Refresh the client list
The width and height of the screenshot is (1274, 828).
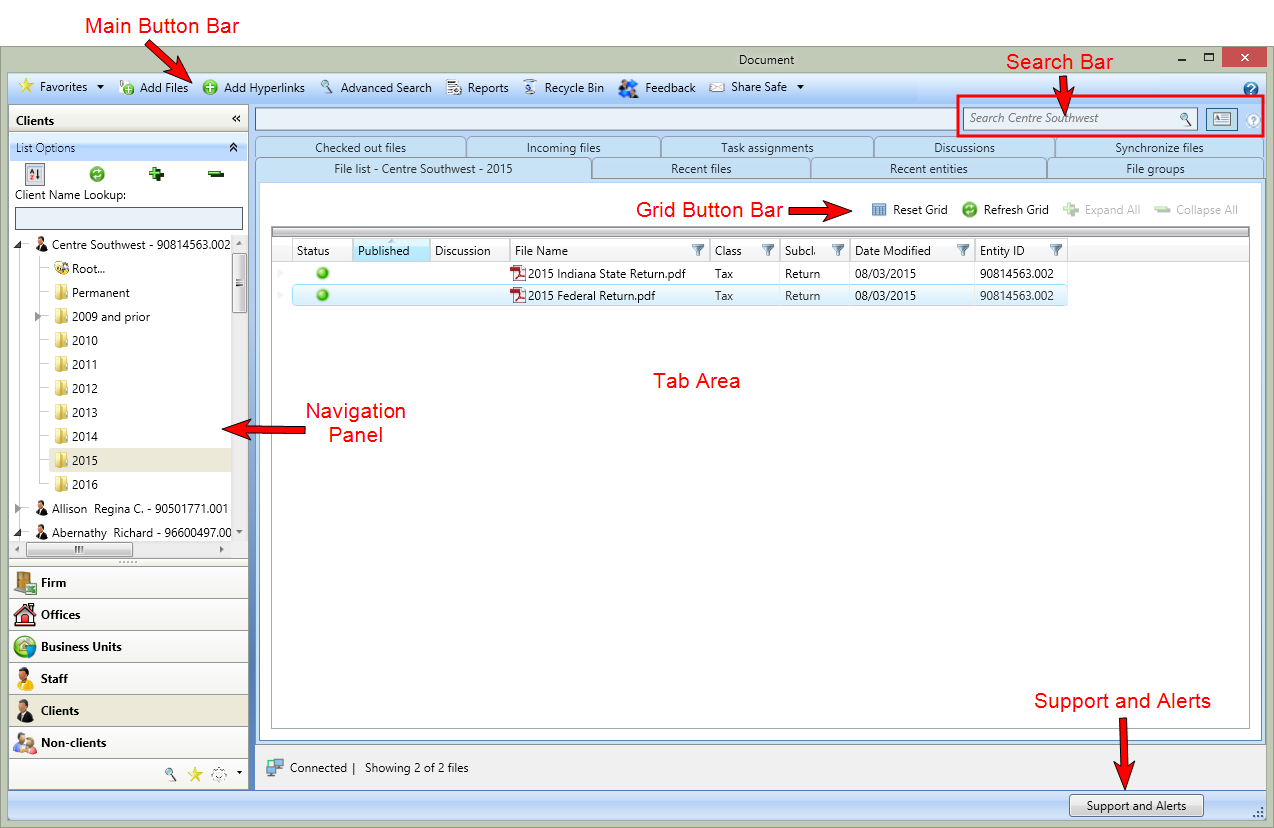coord(97,173)
